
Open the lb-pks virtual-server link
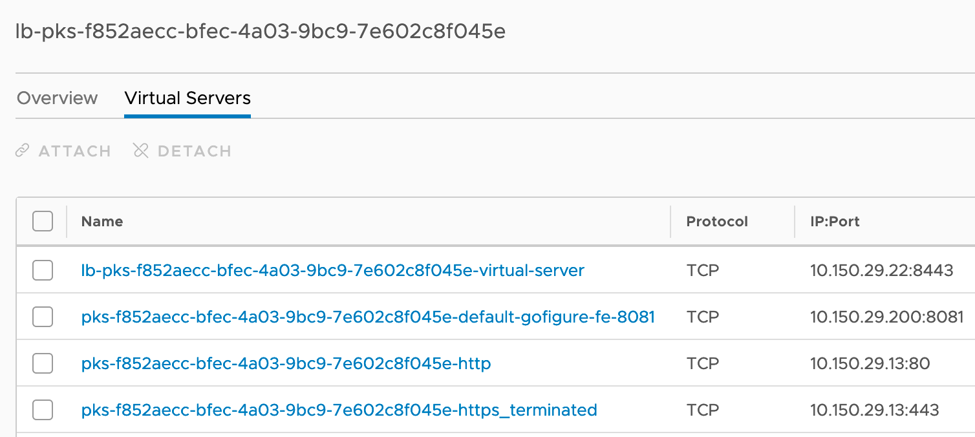332,270
